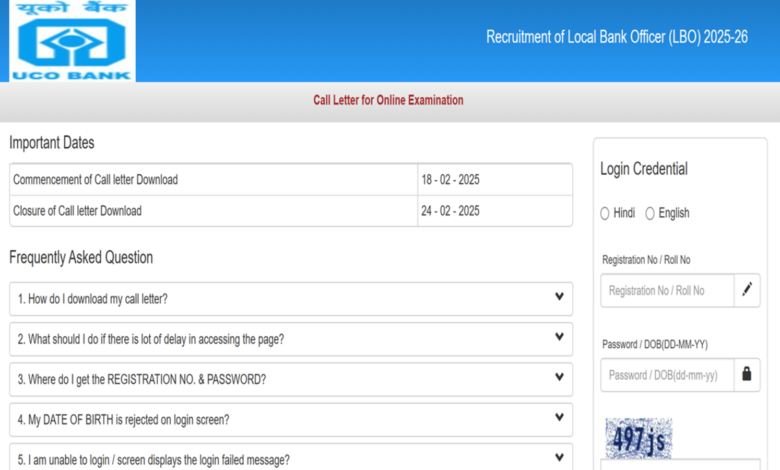Click the 'Frequently Asked Question' heading
This screenshot has height=470, width=780.
coord(81,258)
